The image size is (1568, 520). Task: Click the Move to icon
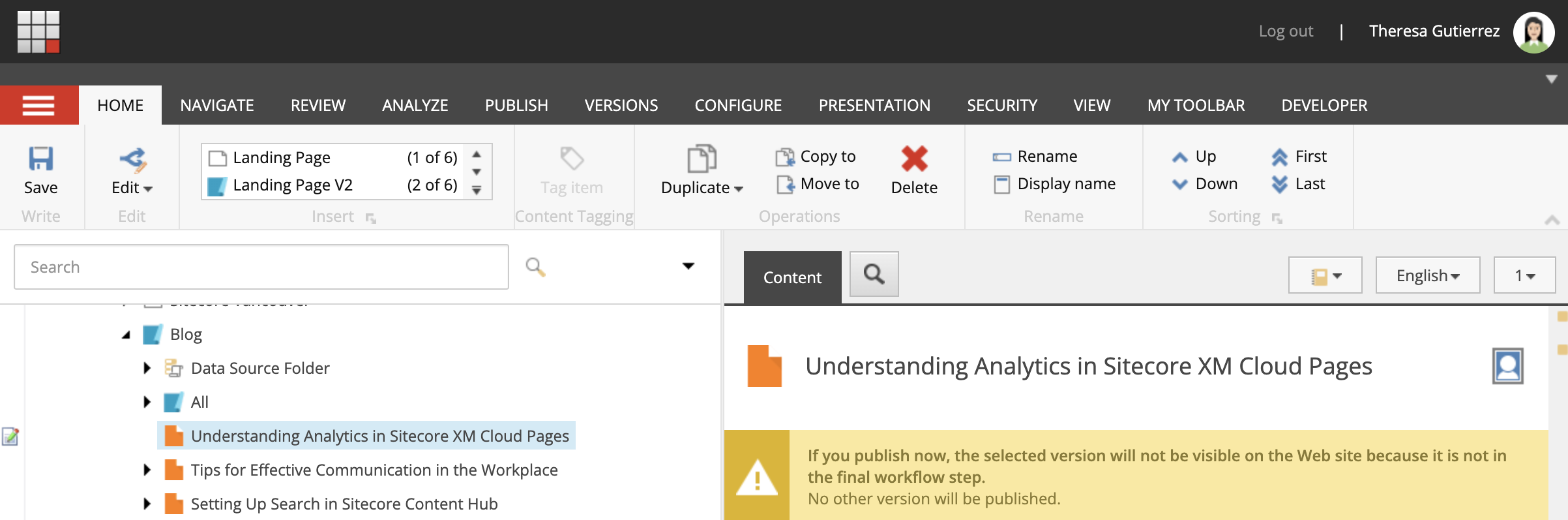(785, 185)
